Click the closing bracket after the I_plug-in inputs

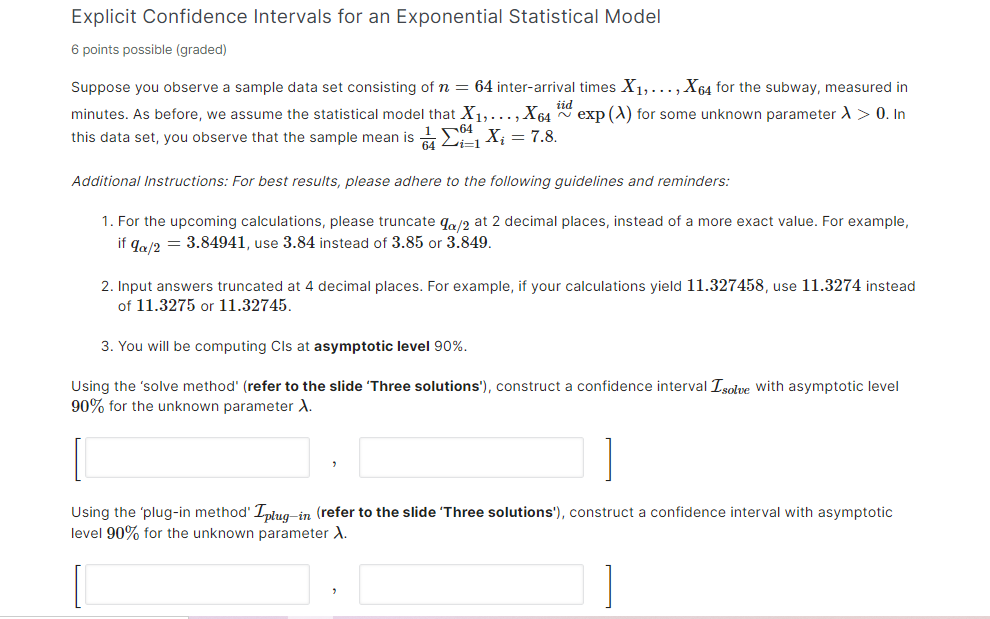608,584
